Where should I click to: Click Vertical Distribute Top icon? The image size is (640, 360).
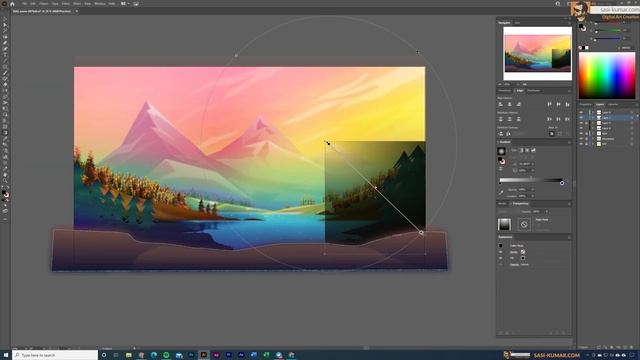coord(500,119)
